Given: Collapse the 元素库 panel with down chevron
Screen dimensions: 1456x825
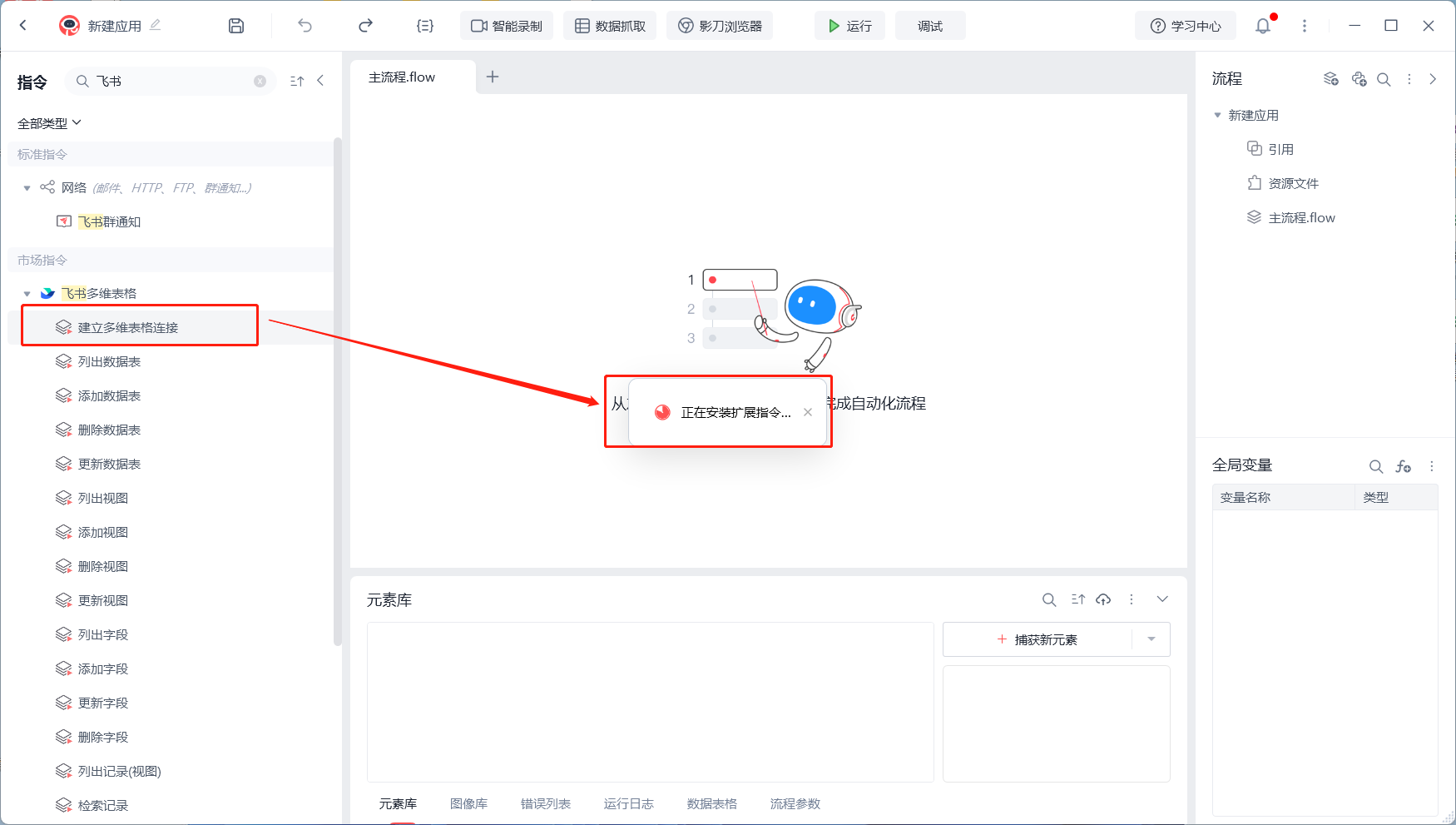Looking at the screenshot, I should tap(1162, 599).
